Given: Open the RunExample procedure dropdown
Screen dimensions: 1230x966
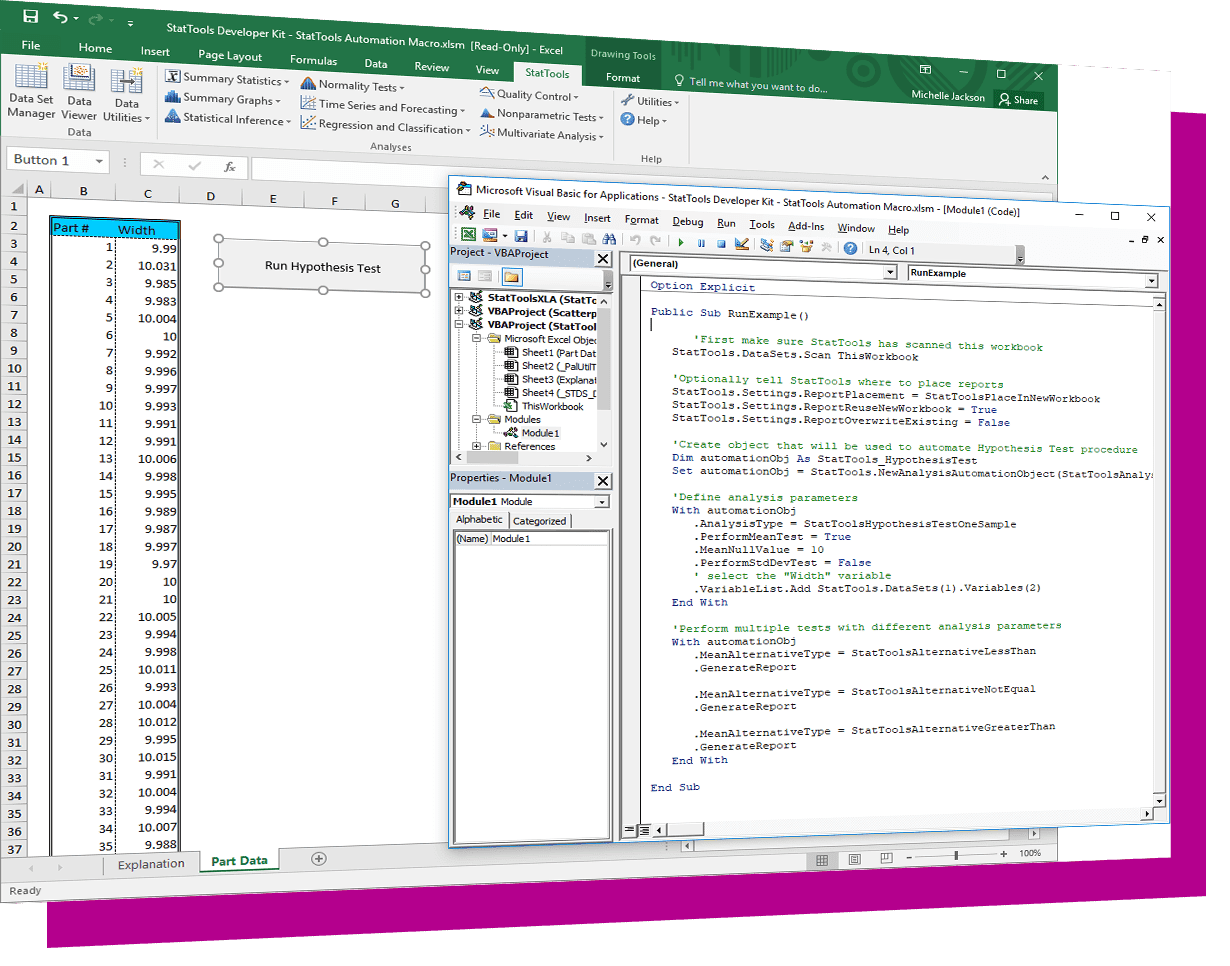Looking at the screenshot, I should 1032,274.
